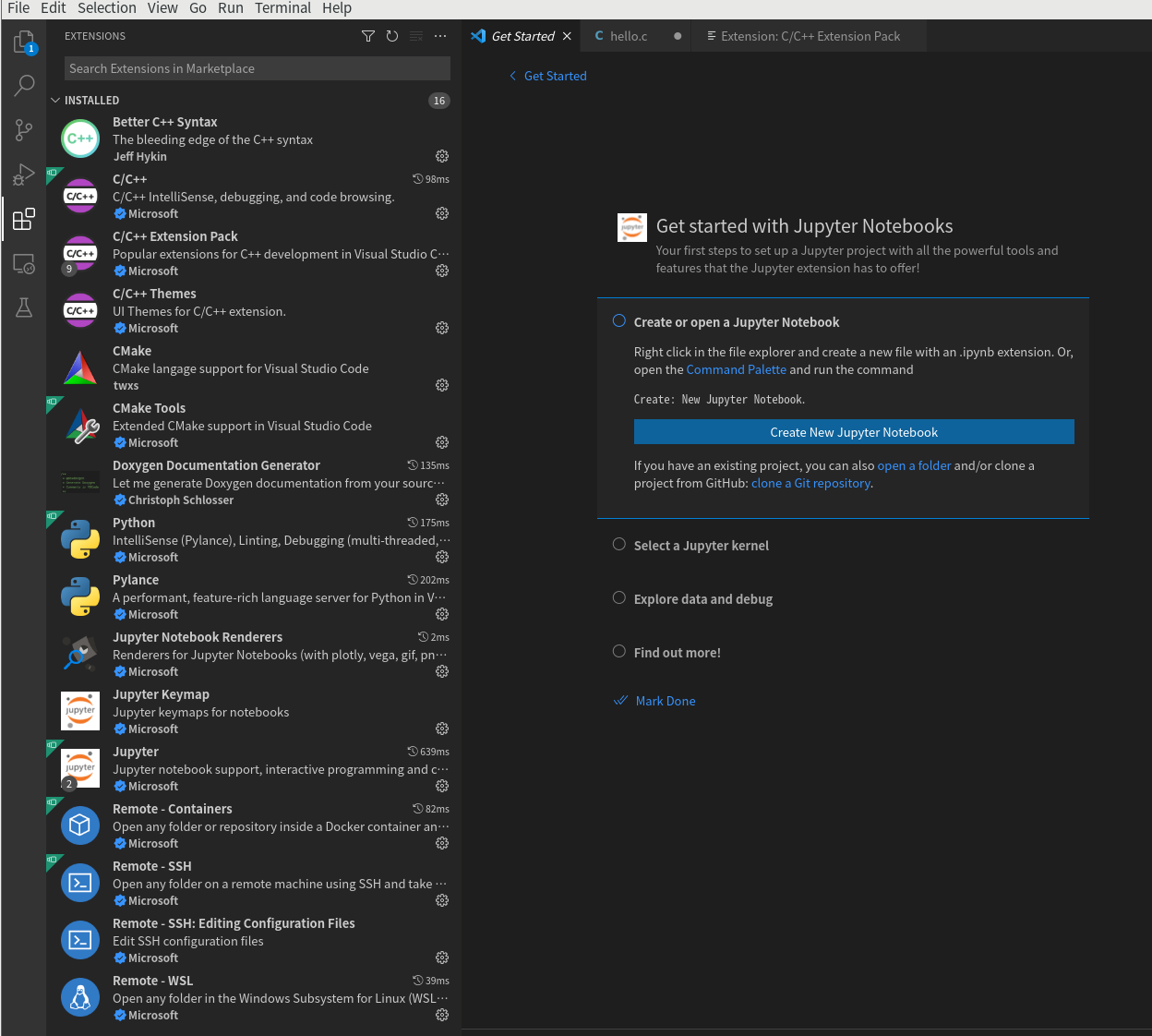Open the File menu
Screen dimensions: 1152x1036
coord(18,8)
